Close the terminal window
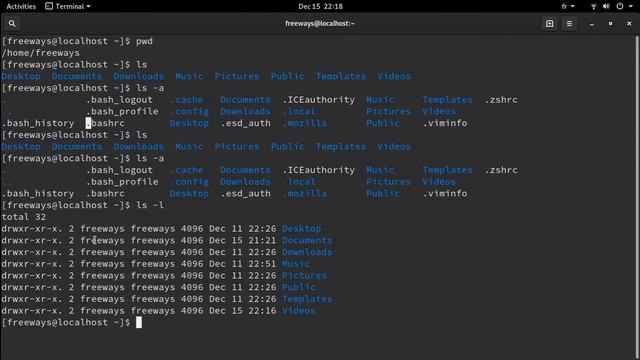This screenshot has width=640, height=360. click(629, 24)
